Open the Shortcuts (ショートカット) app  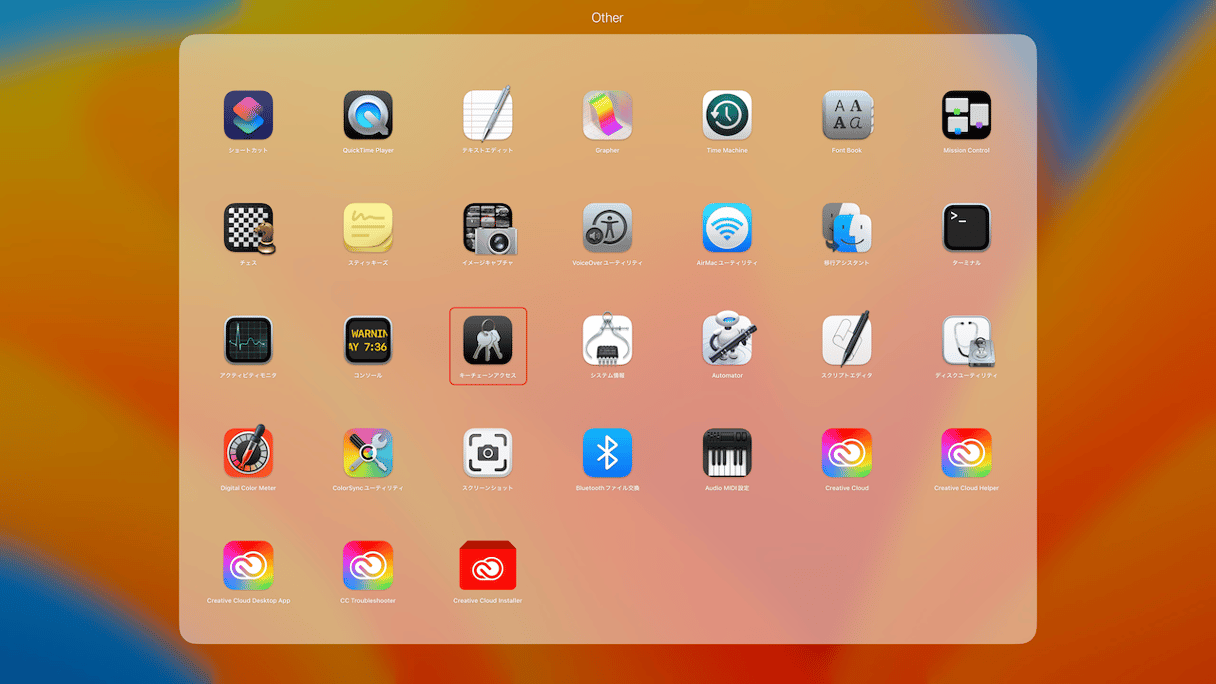[248, 115]
